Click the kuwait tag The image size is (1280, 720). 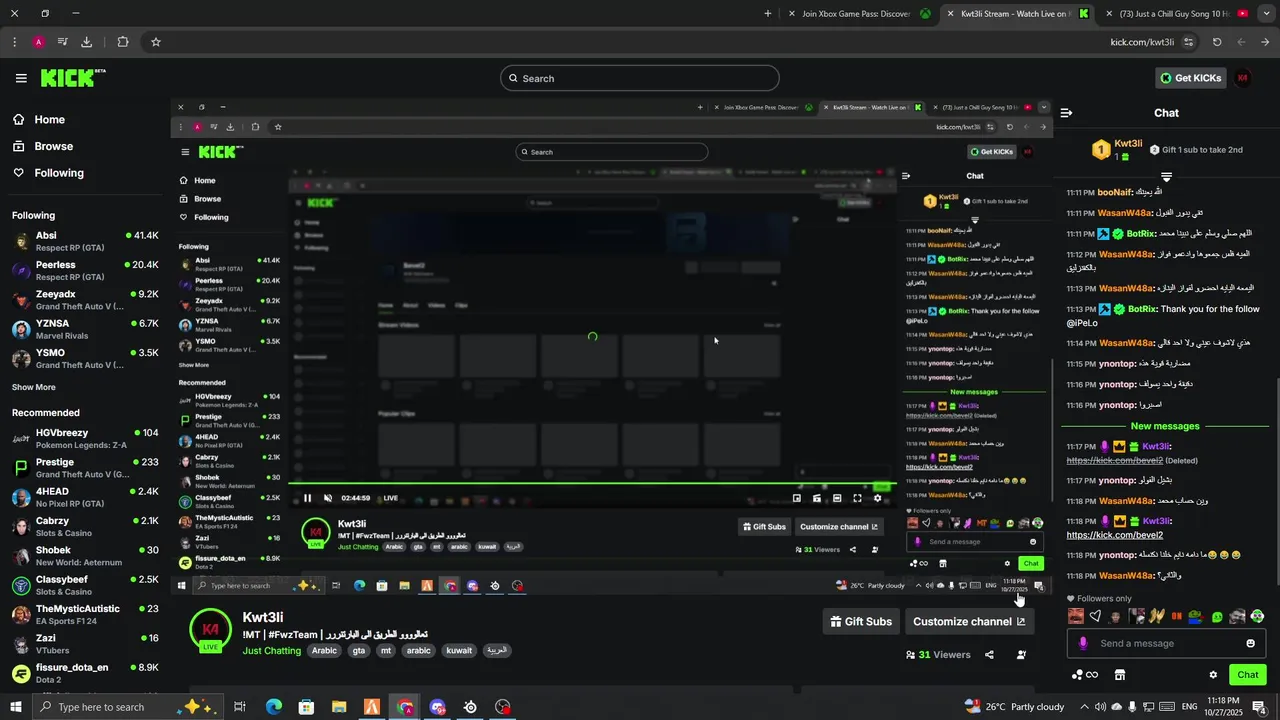(459, 651)
